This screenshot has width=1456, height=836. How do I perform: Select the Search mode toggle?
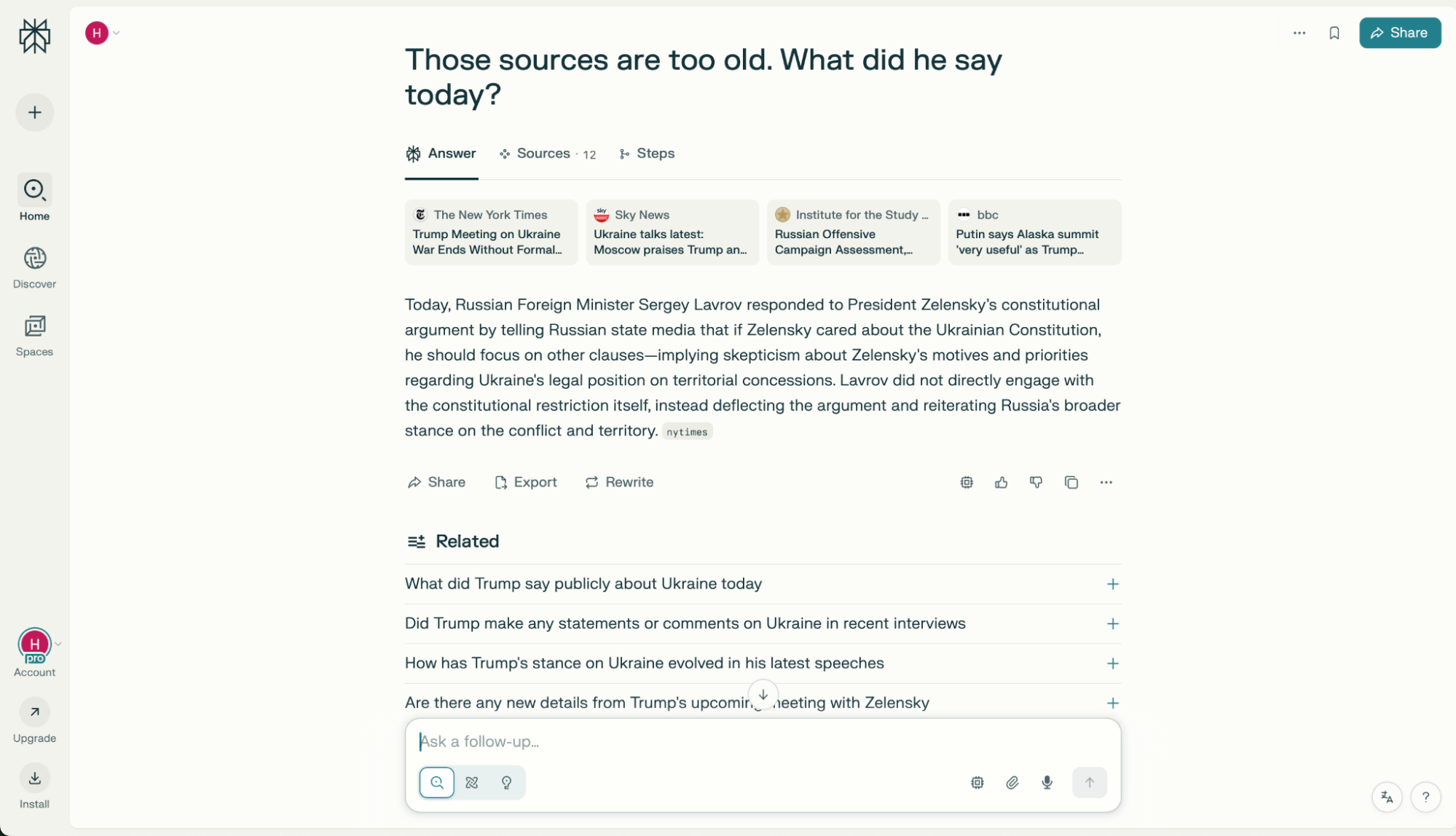click(436, 782)
